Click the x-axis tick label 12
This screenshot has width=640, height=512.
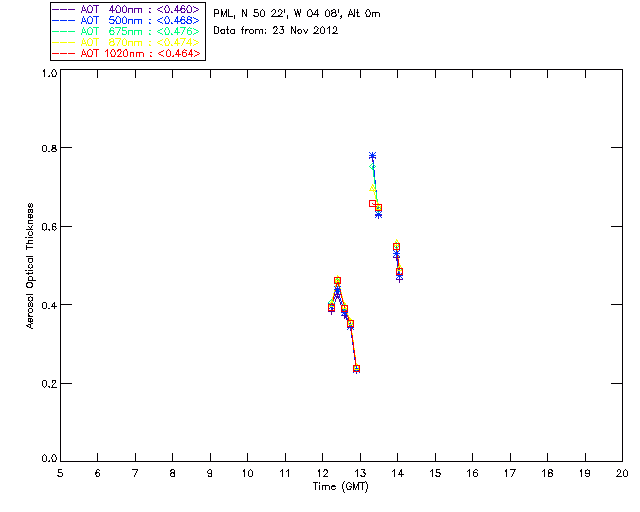[x=322, y=473]
